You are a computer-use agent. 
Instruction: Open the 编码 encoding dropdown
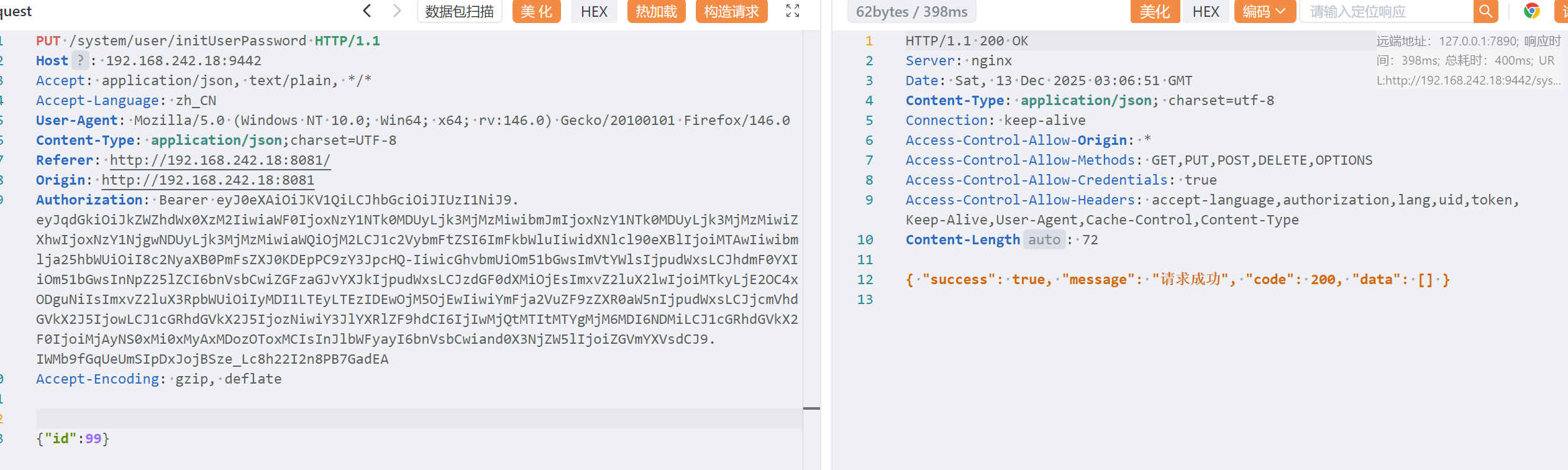[1264, 11]
